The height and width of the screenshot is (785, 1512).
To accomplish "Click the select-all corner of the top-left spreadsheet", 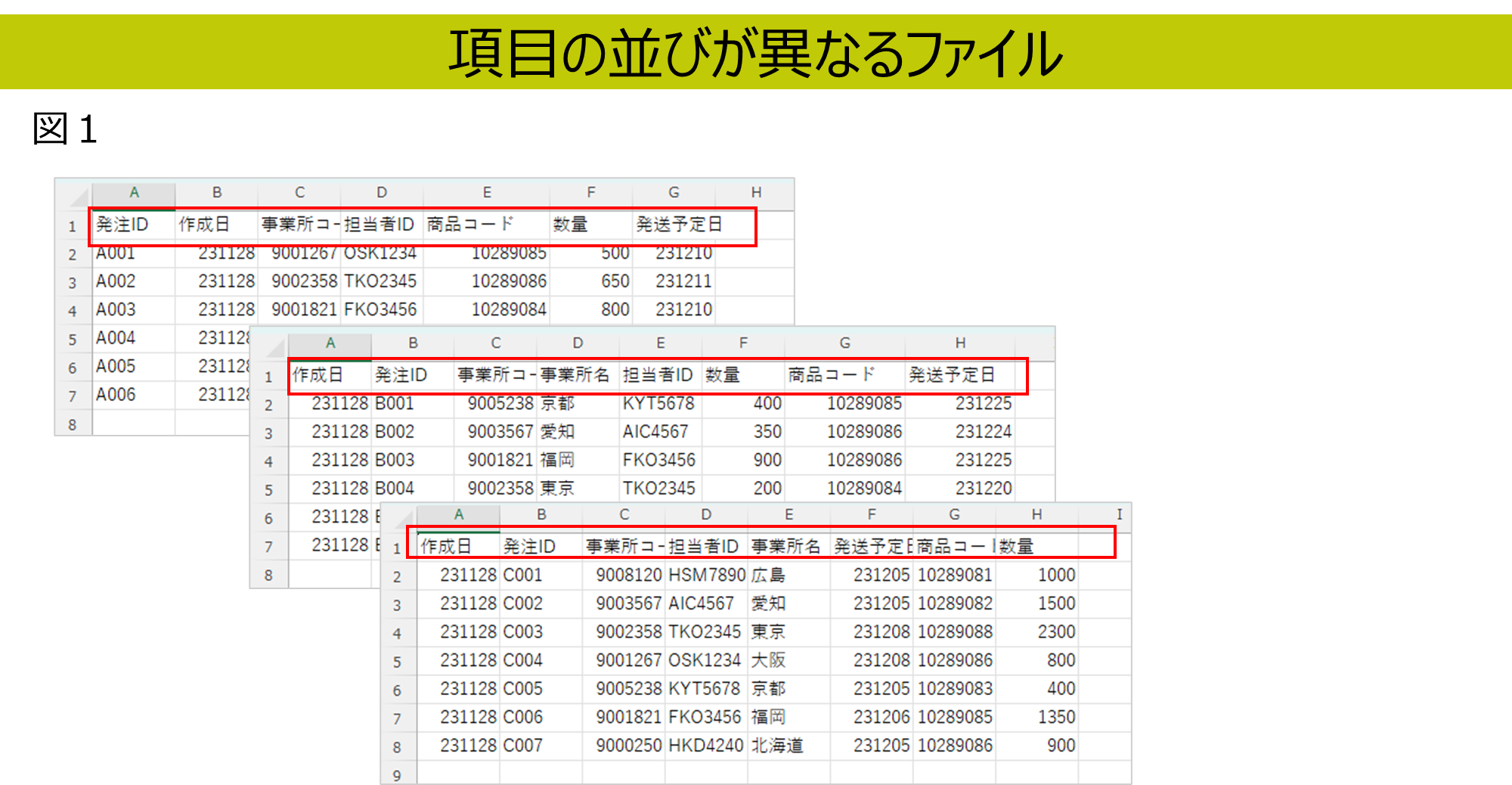I will 74,195.
